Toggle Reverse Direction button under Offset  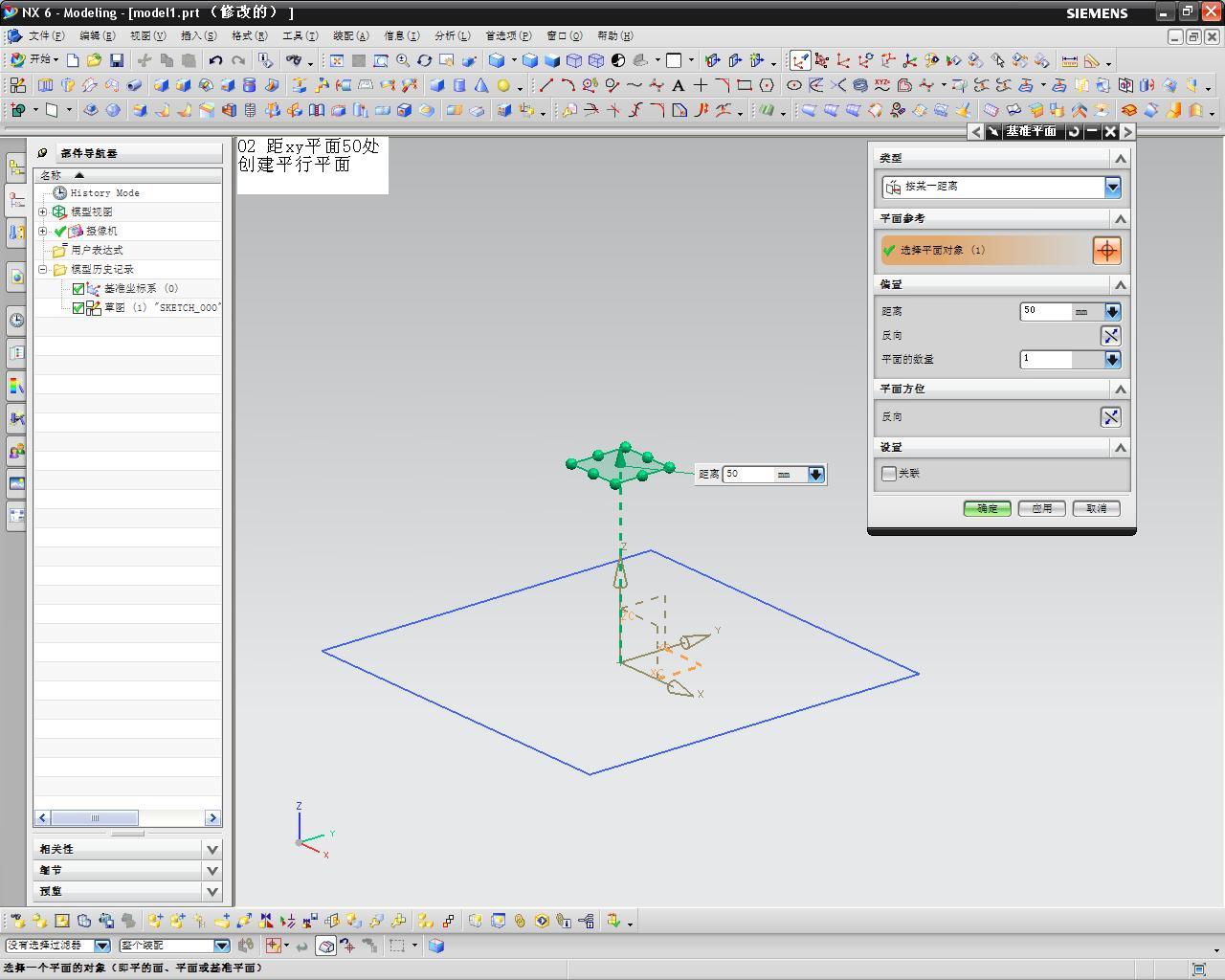point(1110,336)
